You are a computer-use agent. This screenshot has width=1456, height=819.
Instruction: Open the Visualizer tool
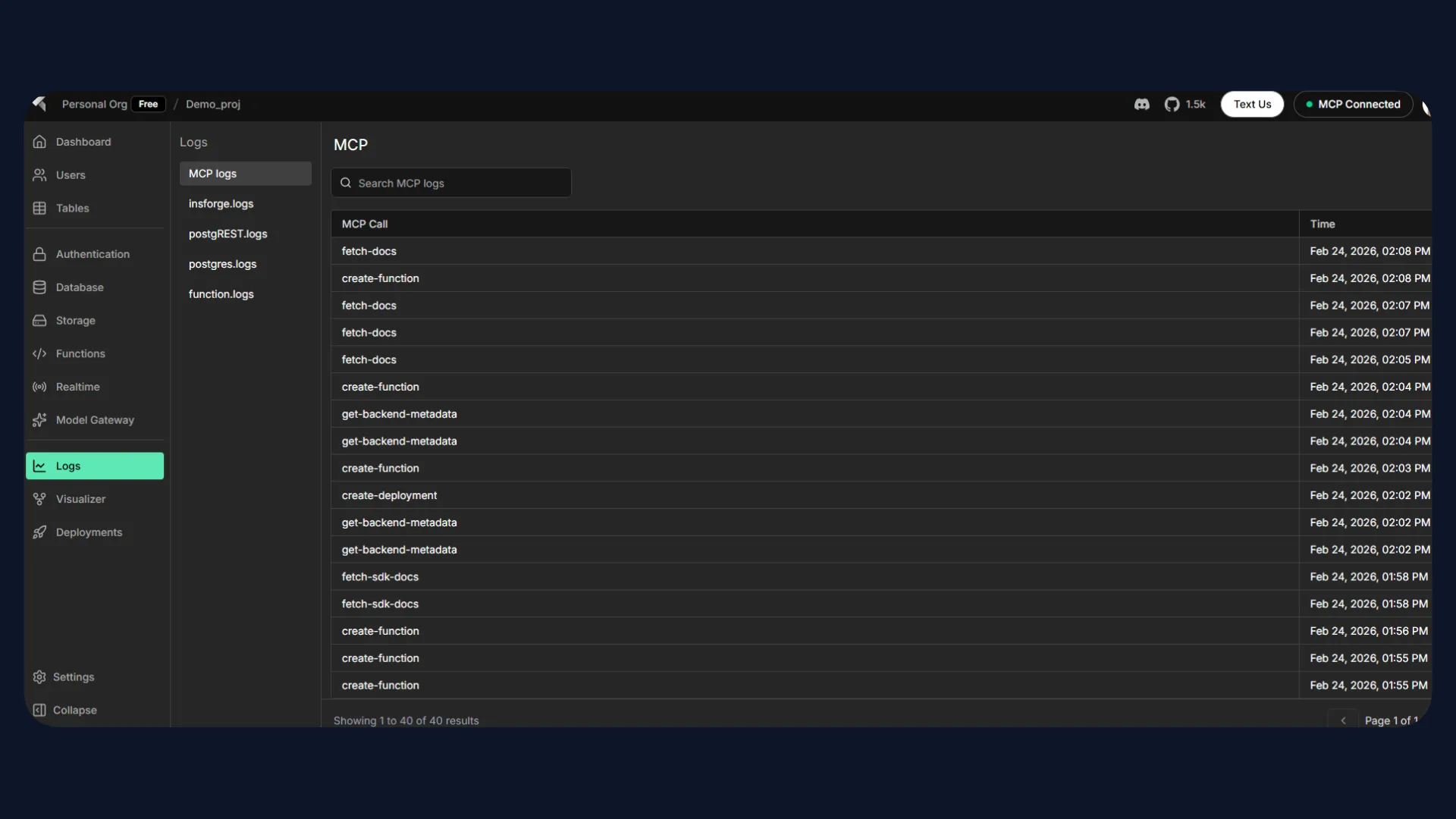[x=81, y=499]
